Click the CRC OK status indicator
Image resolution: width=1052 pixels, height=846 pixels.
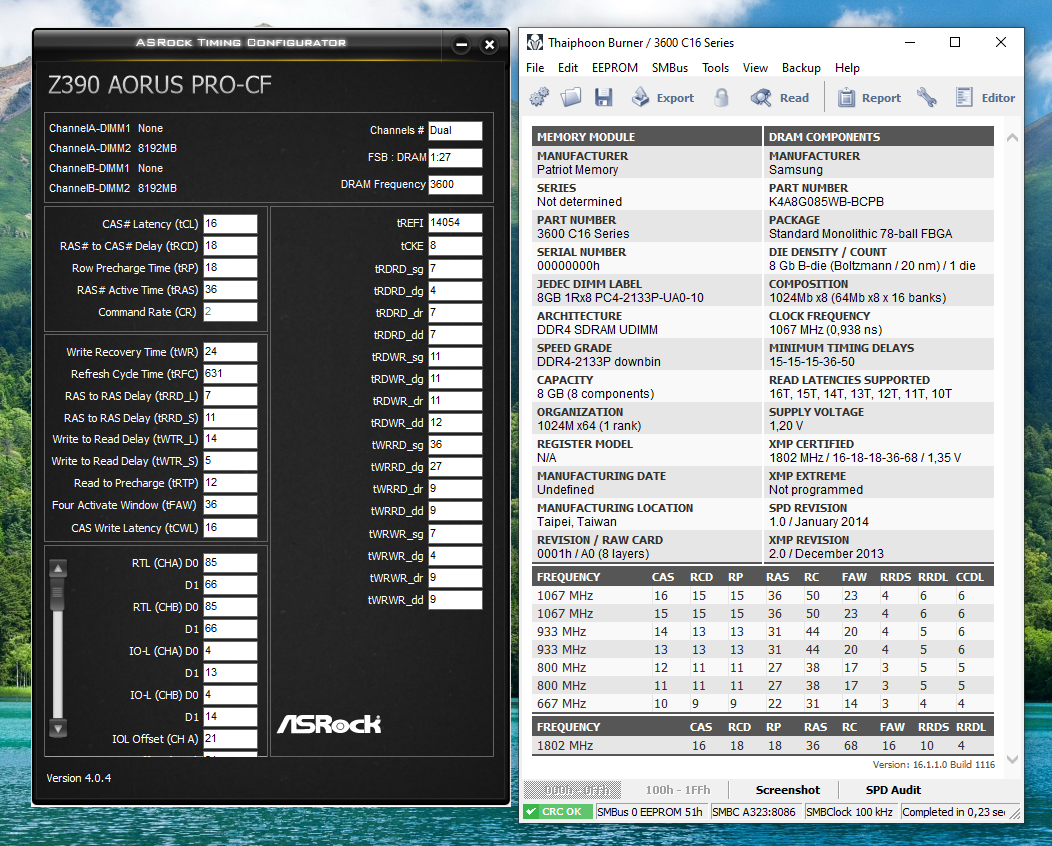(559, 812)
